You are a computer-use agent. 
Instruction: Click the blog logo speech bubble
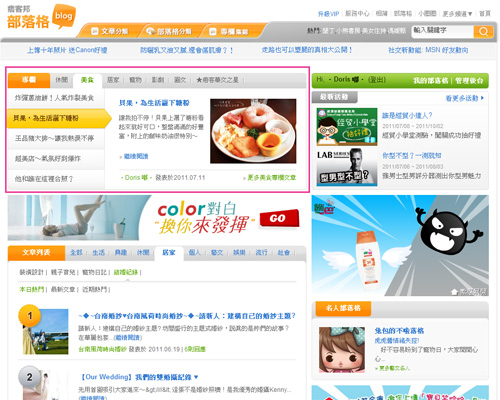64,16
